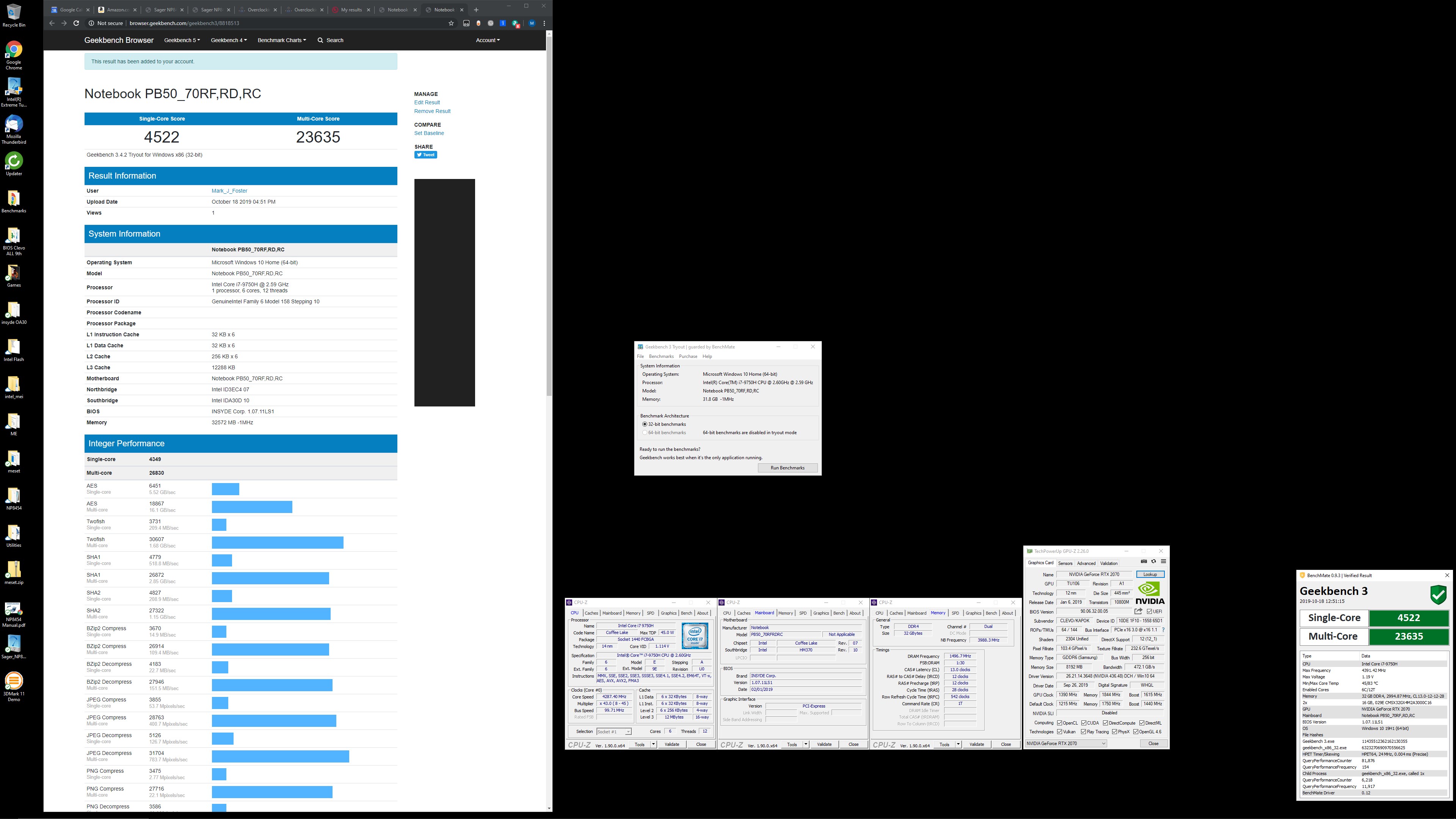Open the Validation tab in GPU-Z

click(1108, 563)
